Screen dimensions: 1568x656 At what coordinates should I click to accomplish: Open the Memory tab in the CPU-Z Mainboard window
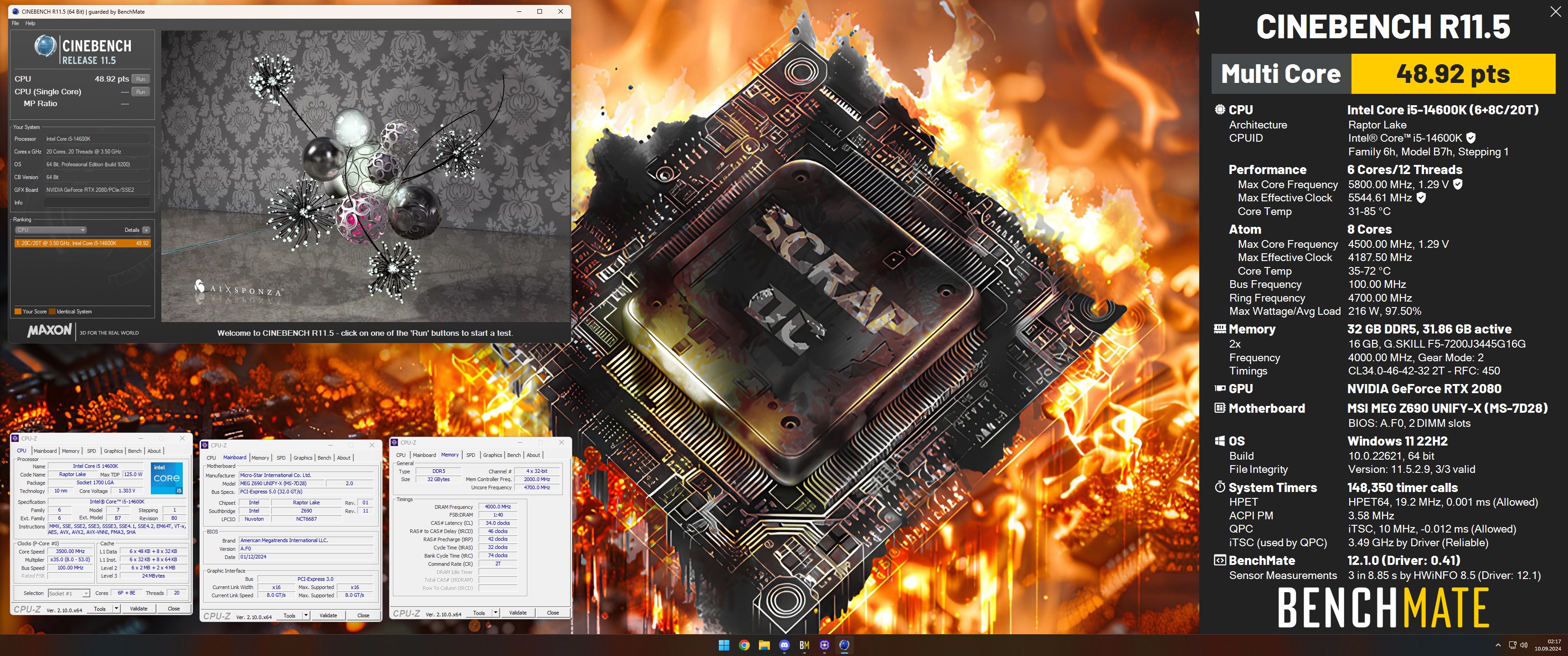tap(260, 458)
